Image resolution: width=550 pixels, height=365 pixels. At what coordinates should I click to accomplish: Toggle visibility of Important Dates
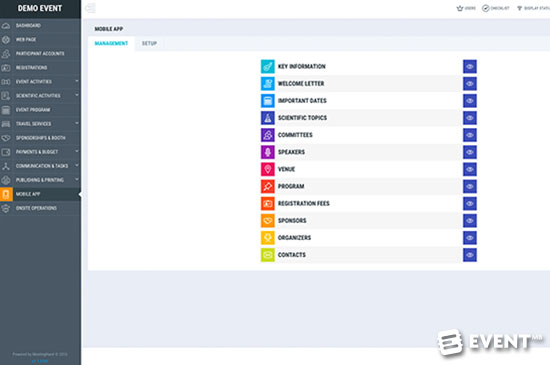point(470,101)
